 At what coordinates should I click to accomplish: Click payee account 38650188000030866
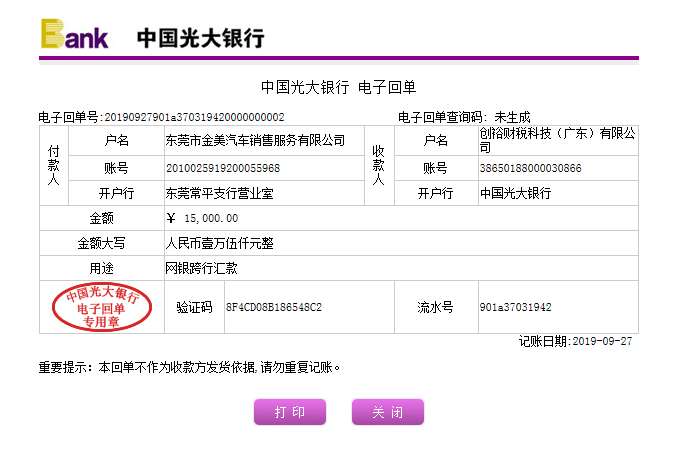click(x=531, y=168)
